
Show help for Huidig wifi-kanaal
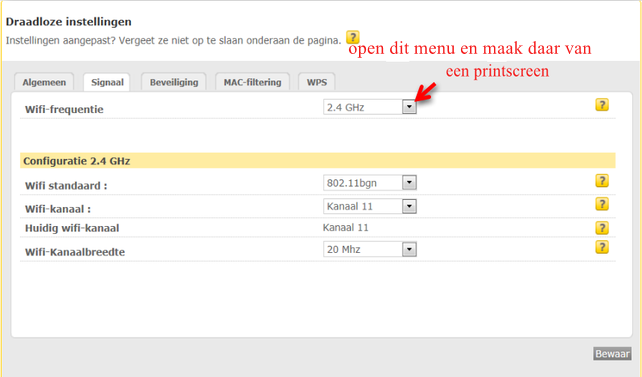601,228
